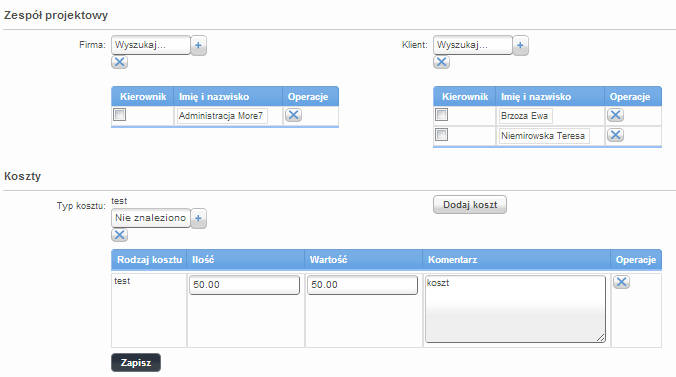The image size is (676, 377).
Task: Click the Niemirowska Teresa name field
Action: coord(544,136)
